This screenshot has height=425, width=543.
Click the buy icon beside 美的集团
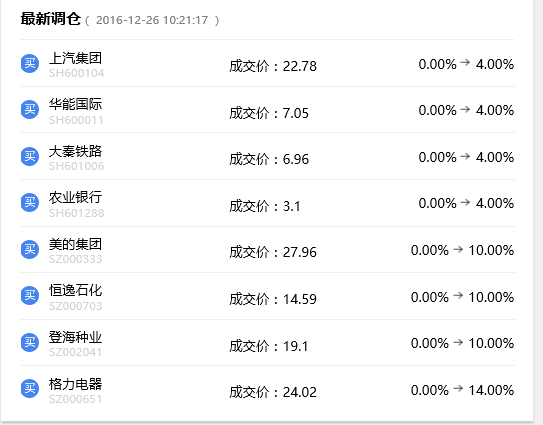click(30, 249)
